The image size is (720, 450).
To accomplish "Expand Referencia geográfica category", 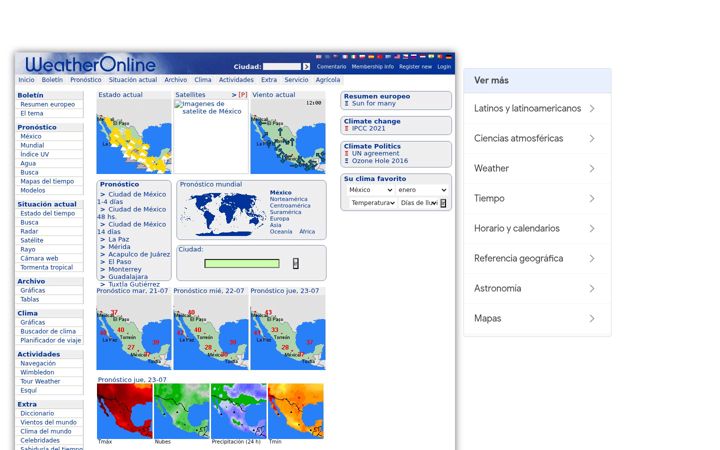I will pyautogui.click(x=537, y=258).
